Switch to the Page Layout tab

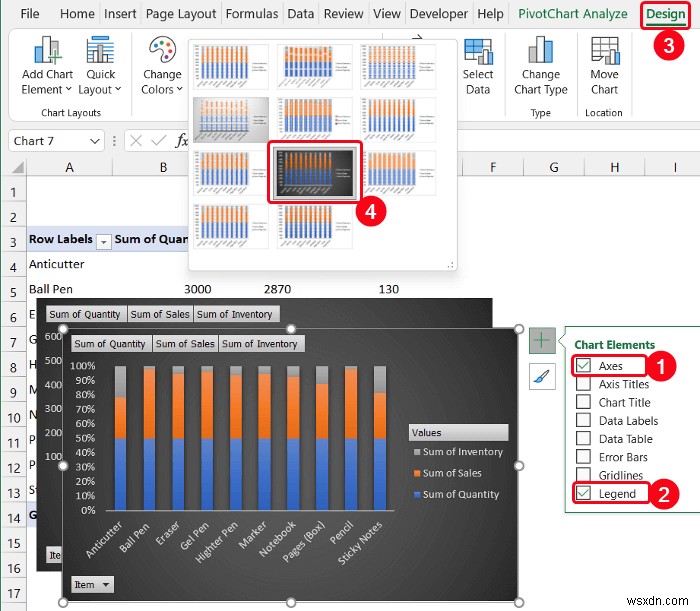click(181, 14)
